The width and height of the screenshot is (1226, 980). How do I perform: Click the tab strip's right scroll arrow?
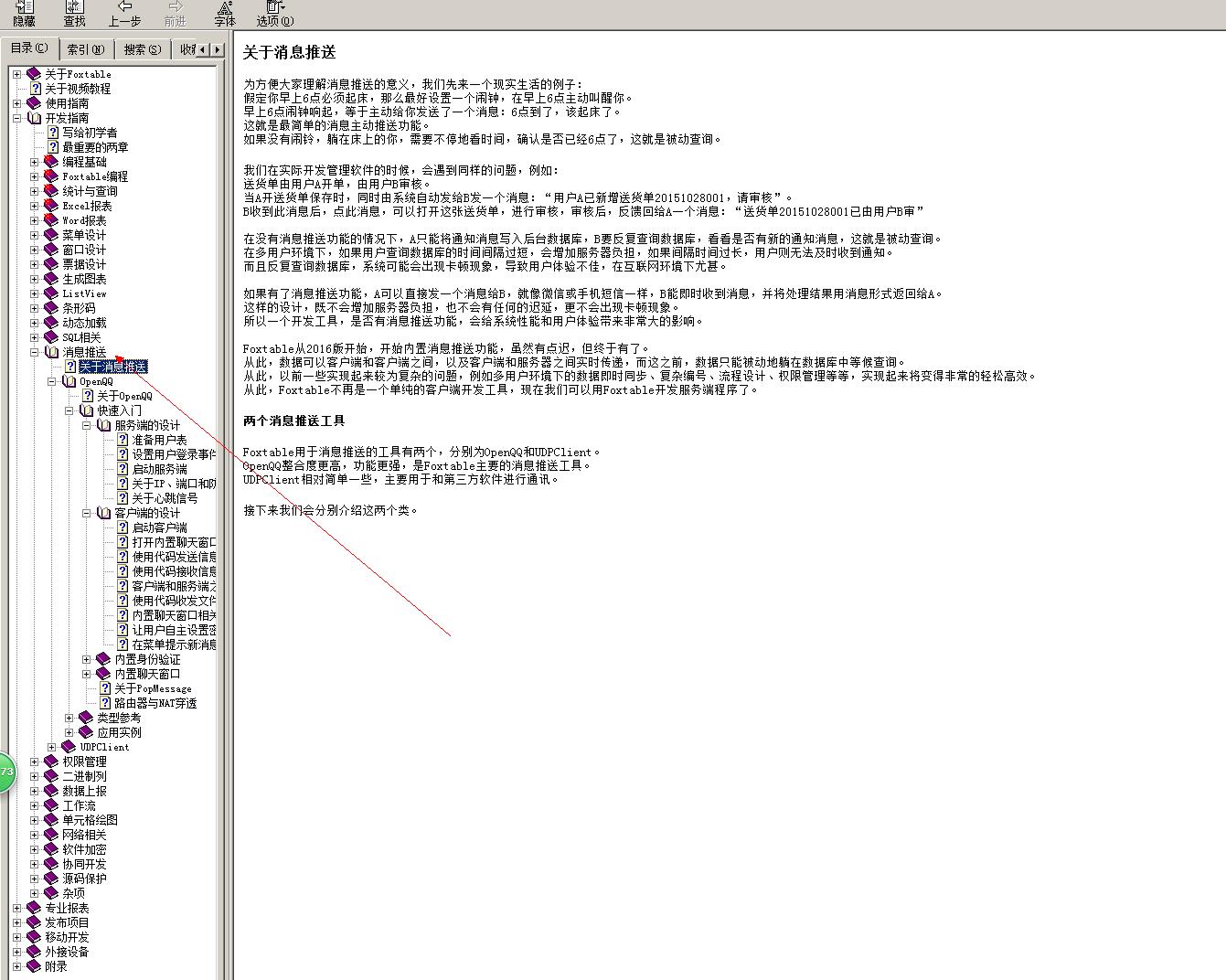217,49
